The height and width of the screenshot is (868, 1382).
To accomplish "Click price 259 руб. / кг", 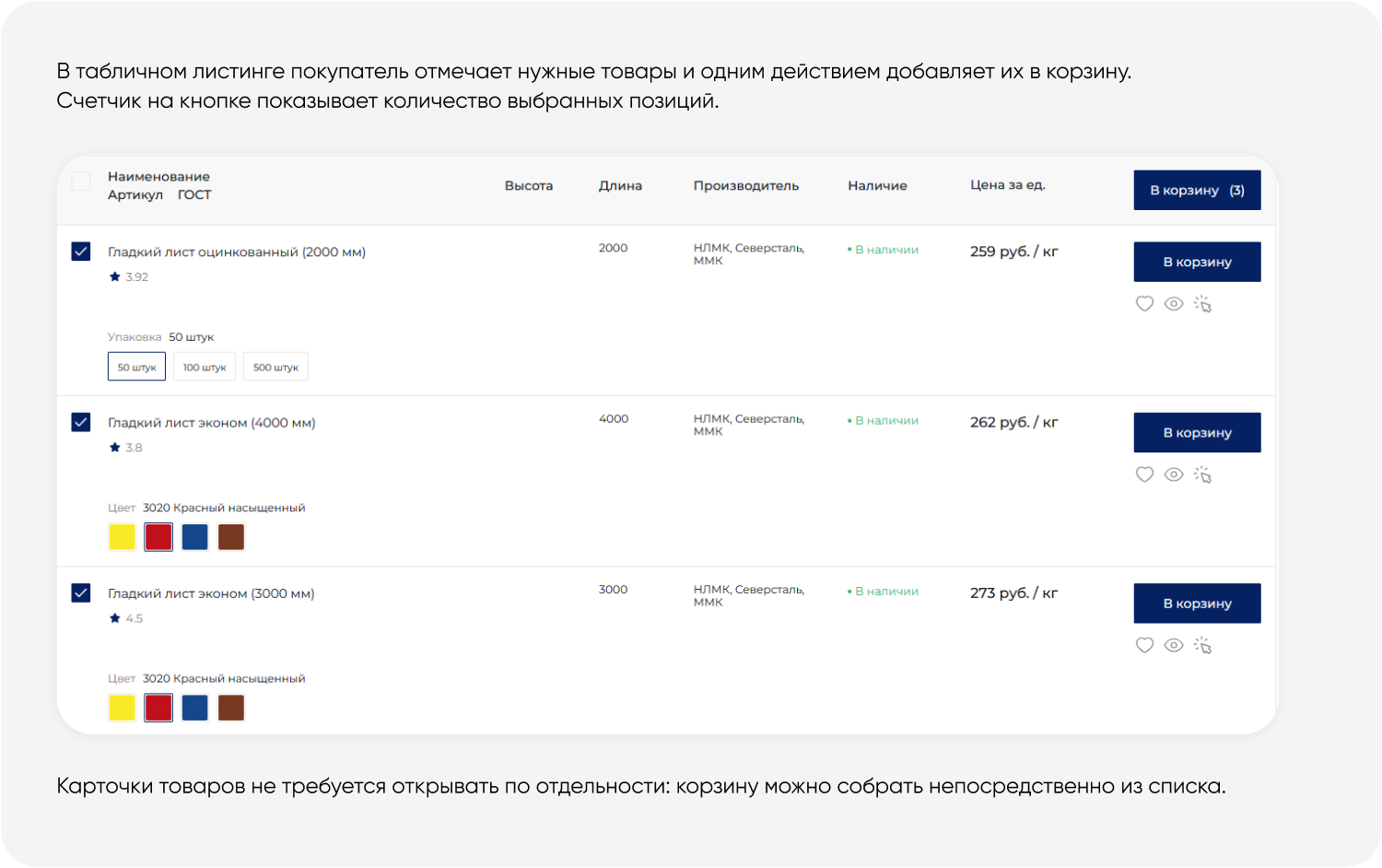I will click(x=1013, y=251).
